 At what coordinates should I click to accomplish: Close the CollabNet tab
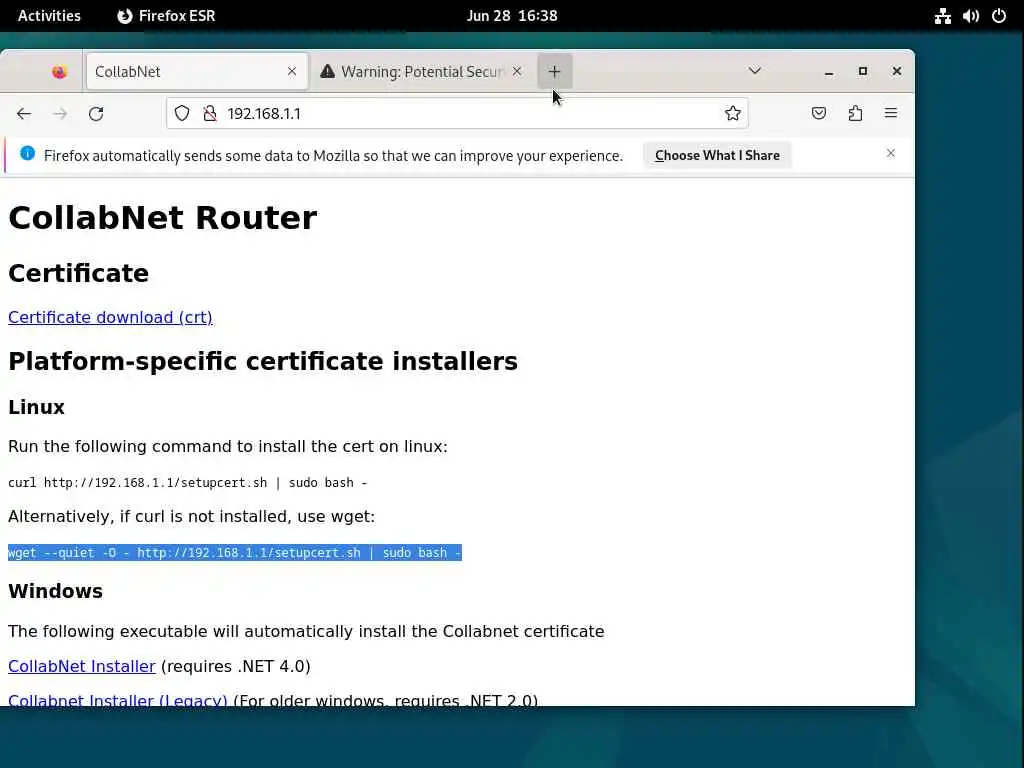[x=292, y=71]
